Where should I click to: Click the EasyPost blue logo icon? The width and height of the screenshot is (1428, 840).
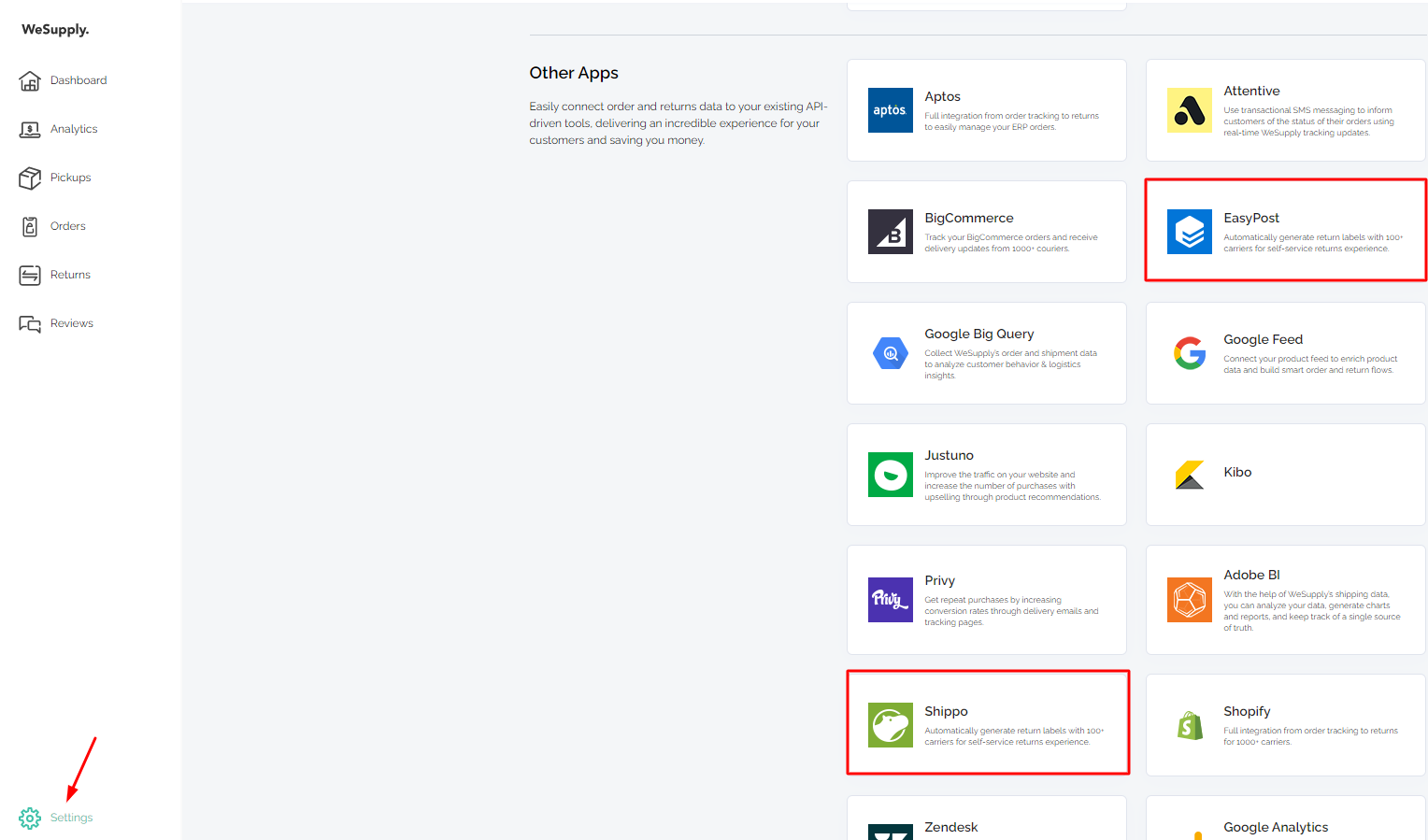(x=1190, y=232)
